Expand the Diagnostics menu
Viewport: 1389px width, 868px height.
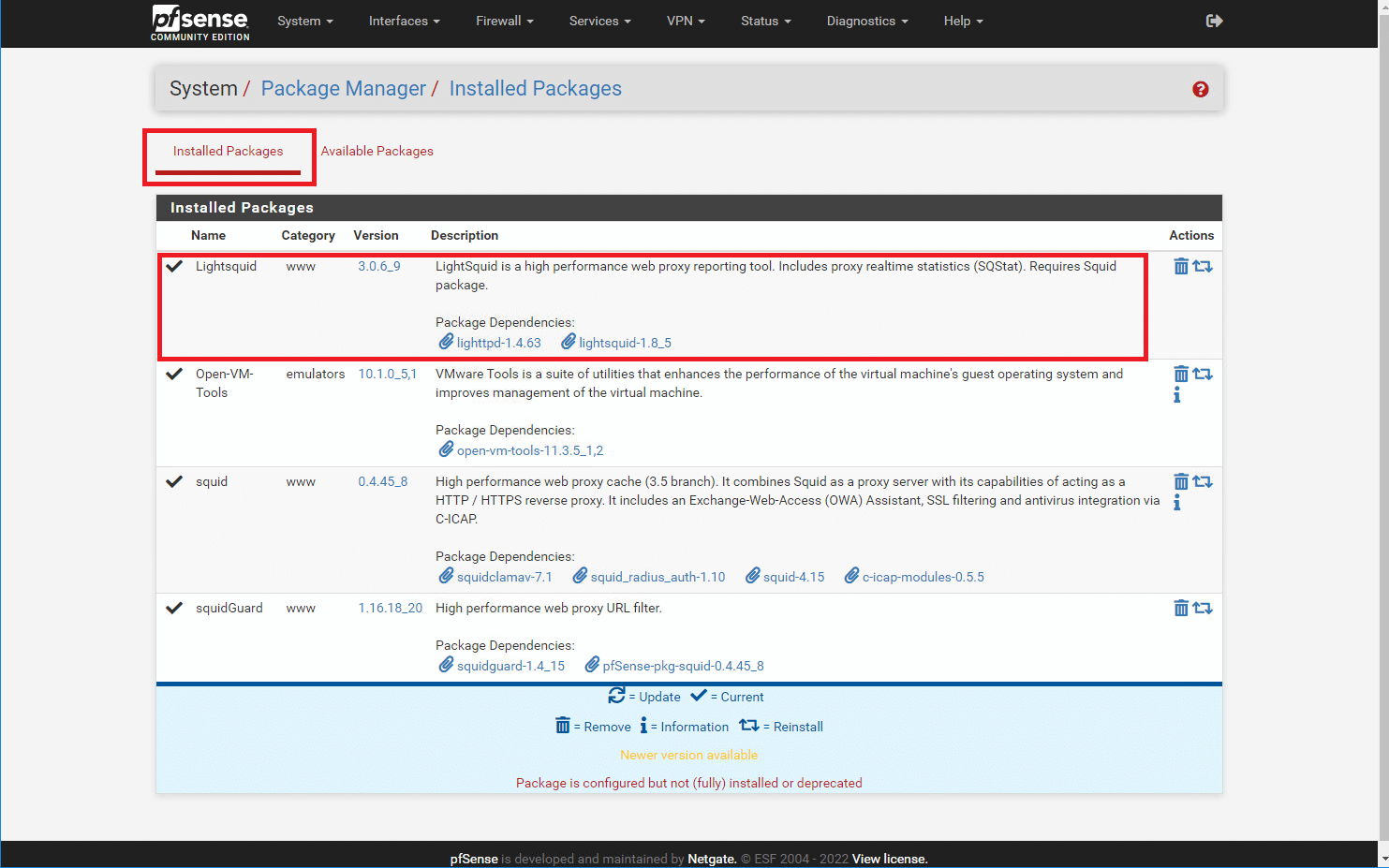tap(867, 21)
